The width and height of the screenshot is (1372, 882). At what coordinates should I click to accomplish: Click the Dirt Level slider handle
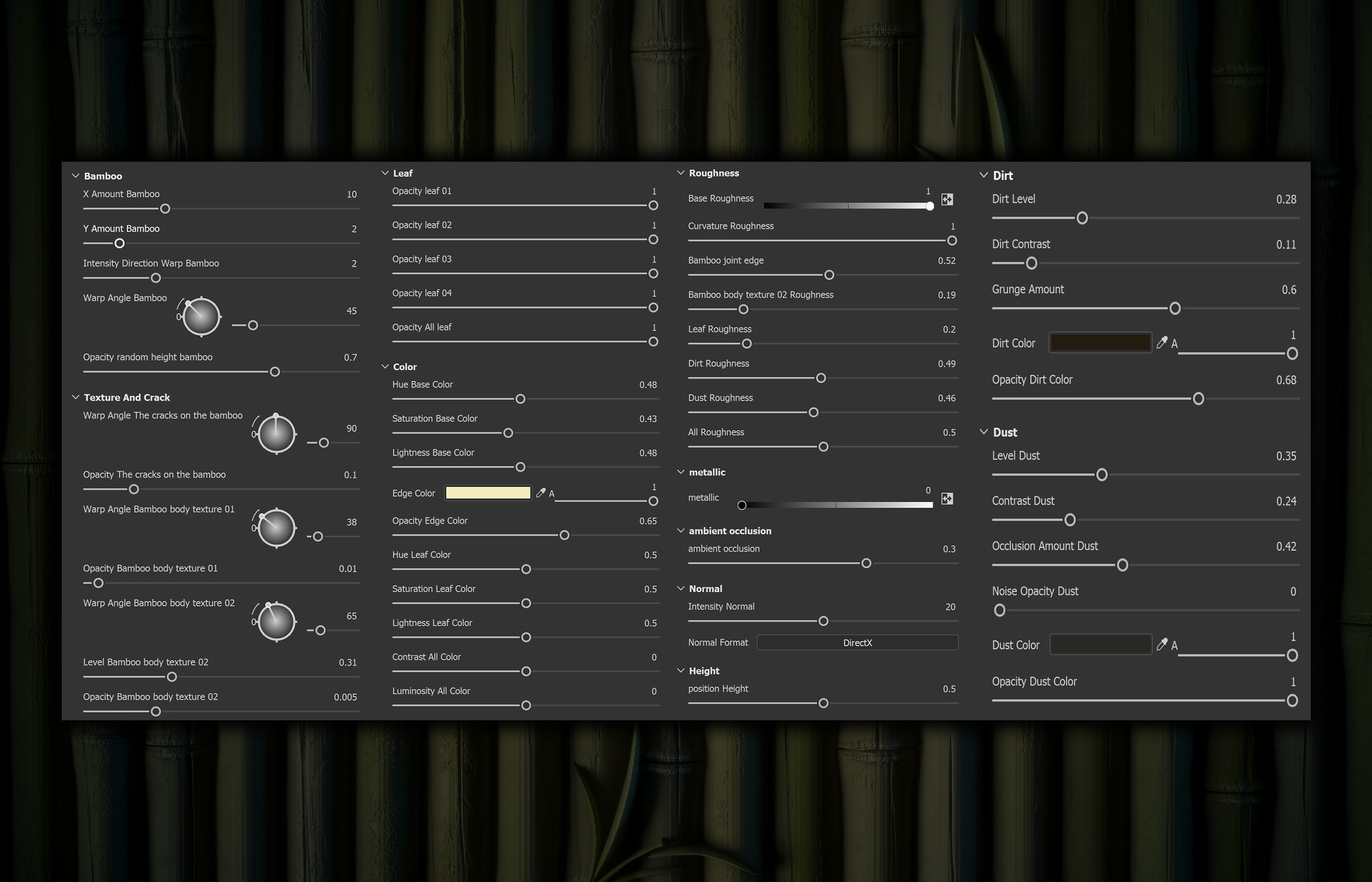coord(1082,218)
